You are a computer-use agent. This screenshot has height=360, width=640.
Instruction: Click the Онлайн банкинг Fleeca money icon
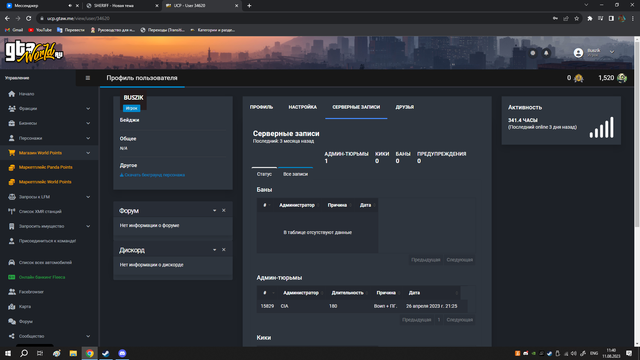[11, 277]
